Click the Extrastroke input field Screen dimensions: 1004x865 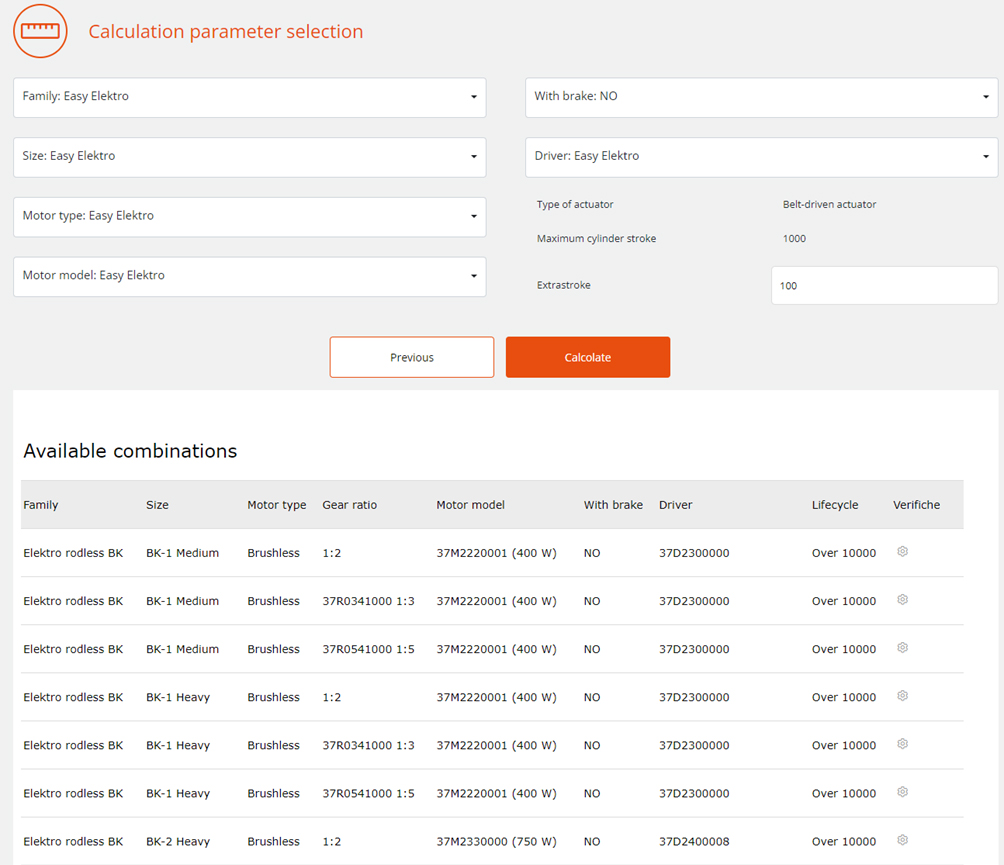tap(884, 286)
